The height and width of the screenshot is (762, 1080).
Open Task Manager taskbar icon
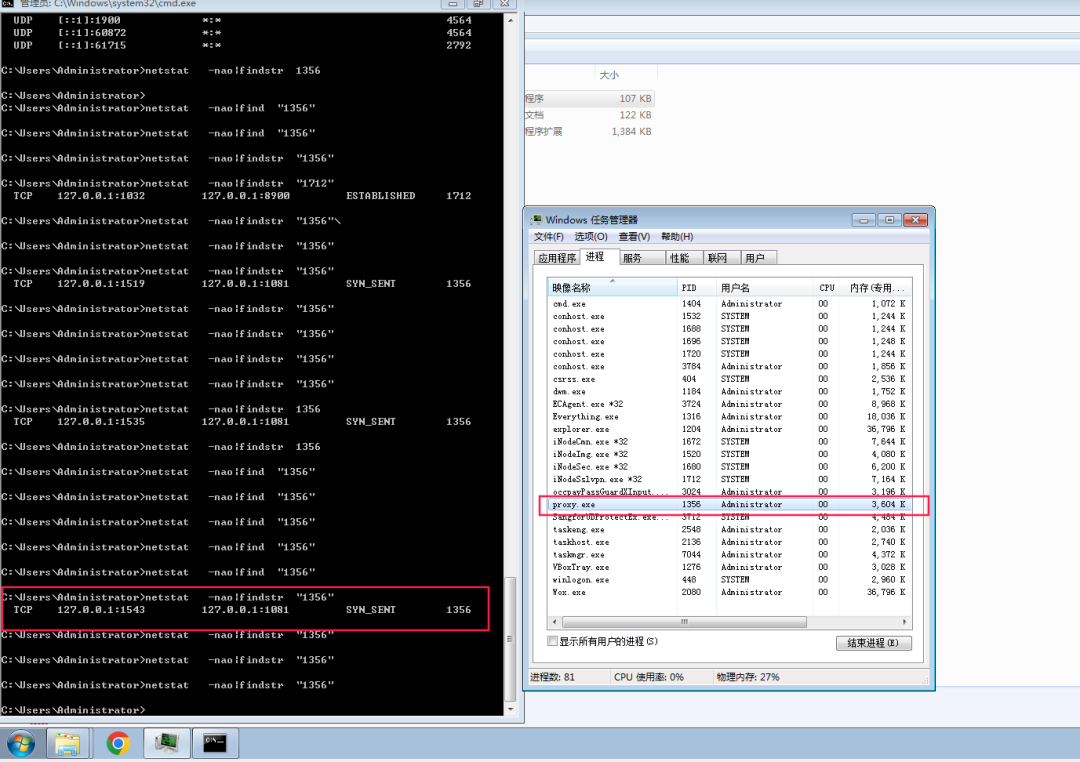(x=167, y=743)
